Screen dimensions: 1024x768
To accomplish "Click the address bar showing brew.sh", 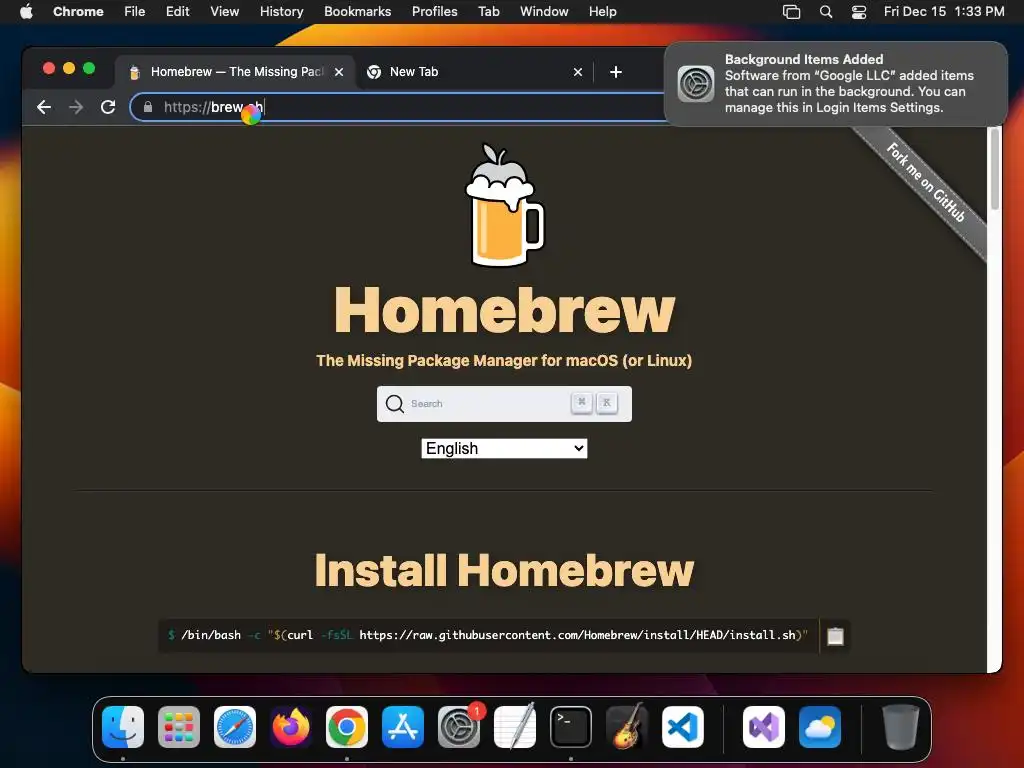I will [398, 107].
